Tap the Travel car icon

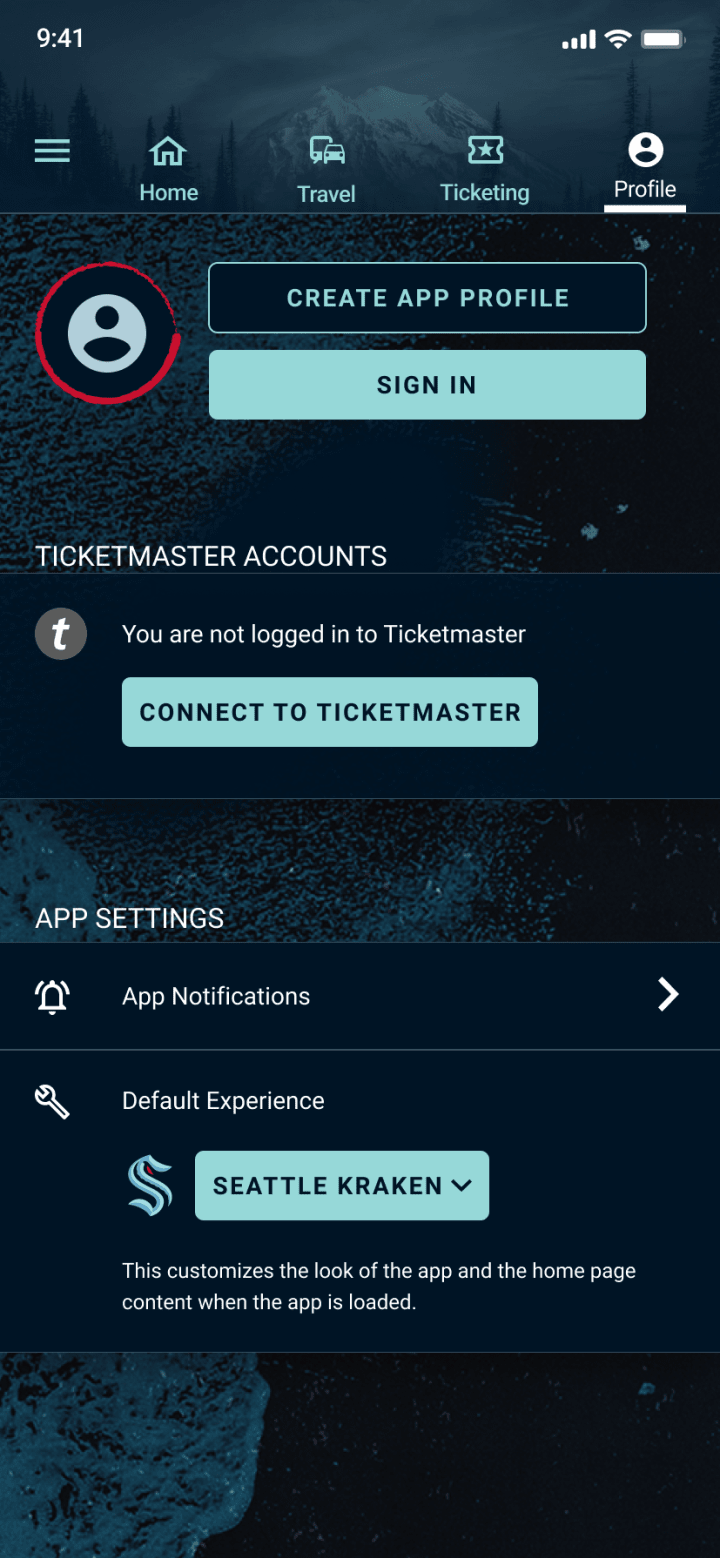coord(327,151)
